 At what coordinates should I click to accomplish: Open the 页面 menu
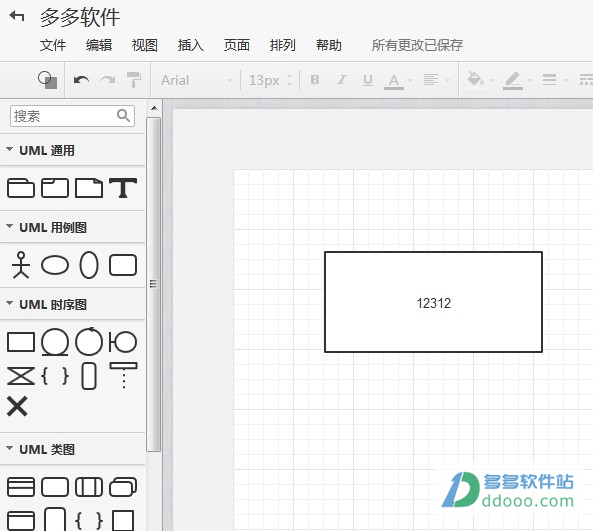coord(237,45)
